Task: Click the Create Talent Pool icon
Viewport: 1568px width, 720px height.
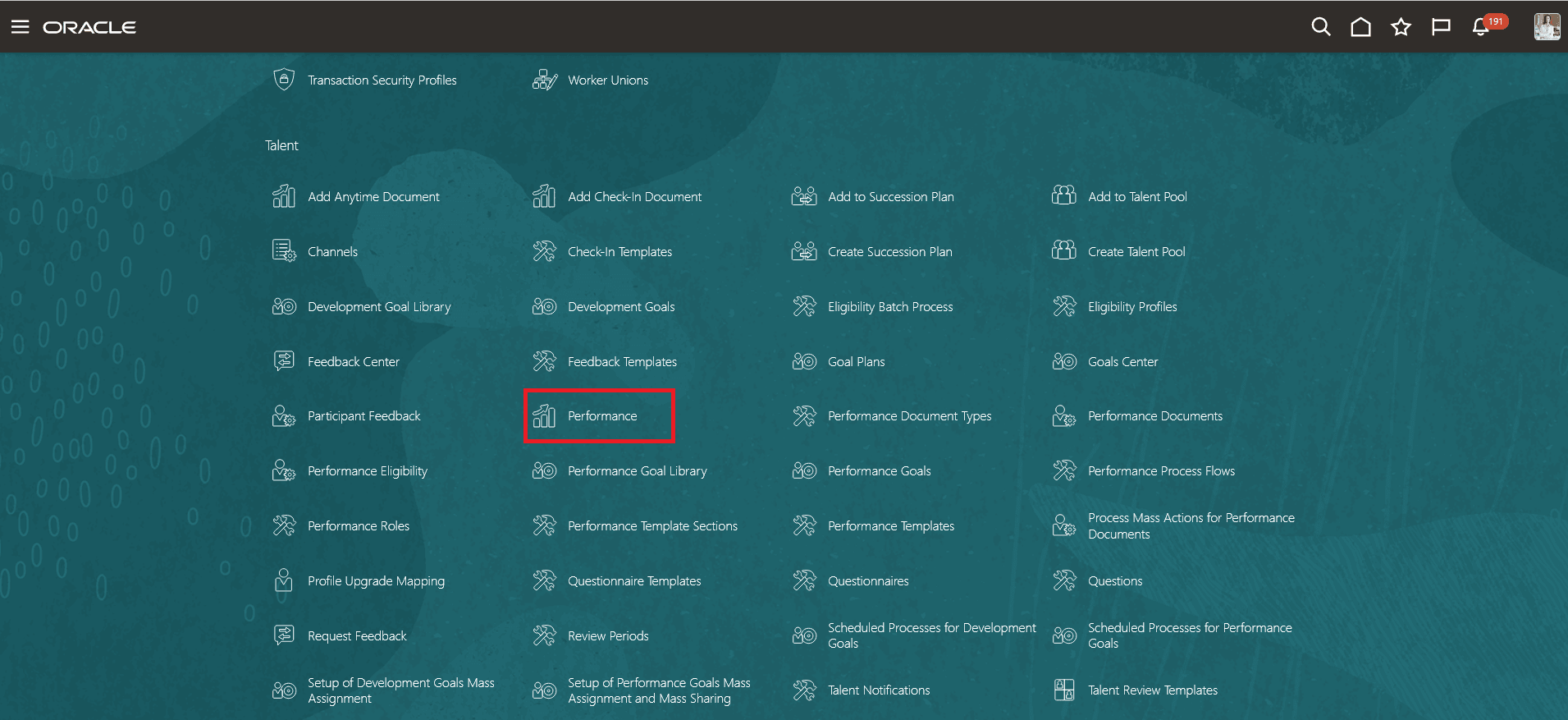Action: [1064, 250]
